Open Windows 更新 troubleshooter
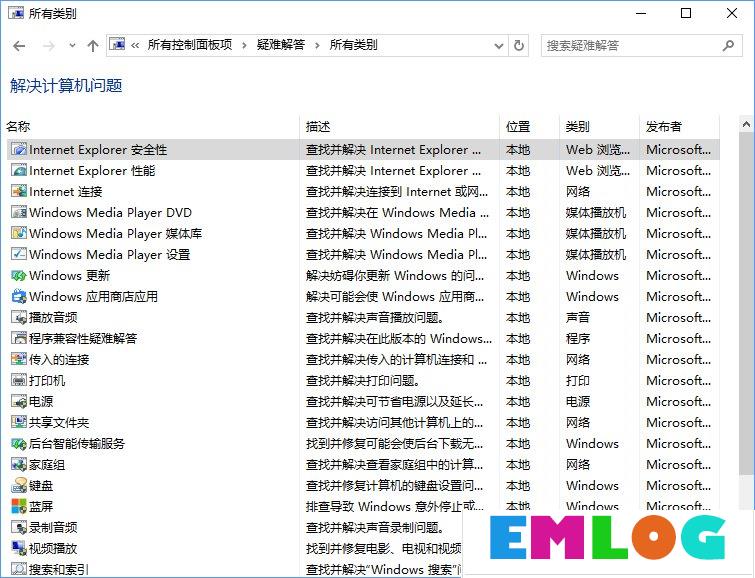The image size is (755, 578). (69, 276)
